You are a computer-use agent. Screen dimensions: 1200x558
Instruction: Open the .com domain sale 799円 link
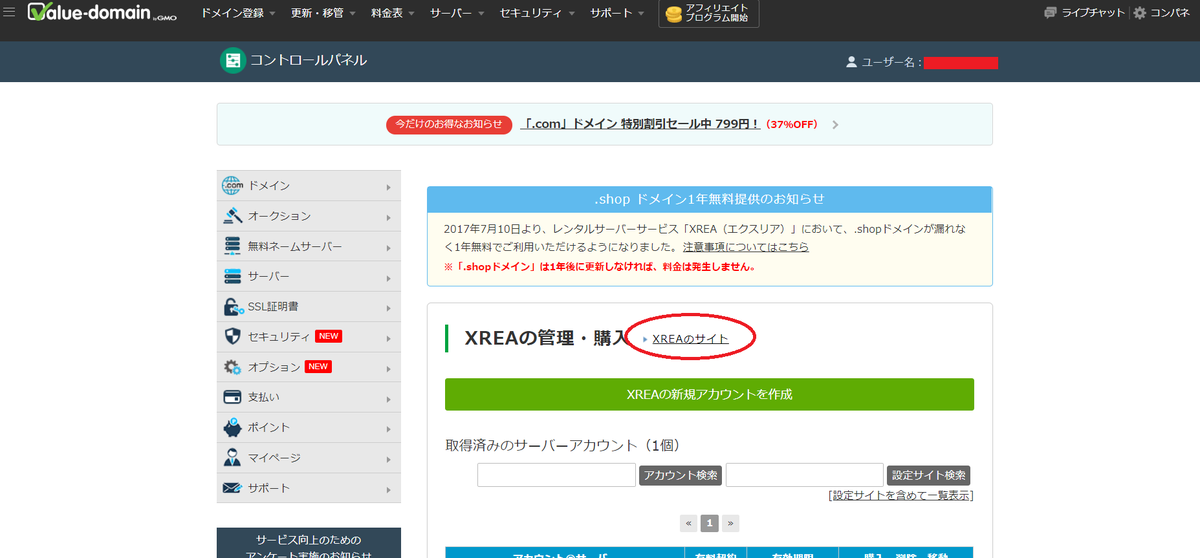(x=640, y=124)
